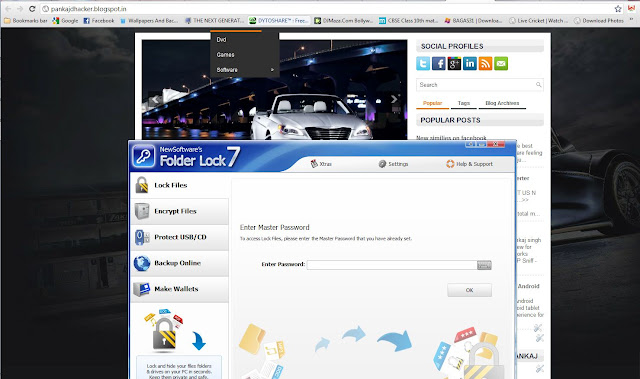Open the BAGAS31 Download bookmark
Screen dimensions: 640x379
click(x=473, y=20)
